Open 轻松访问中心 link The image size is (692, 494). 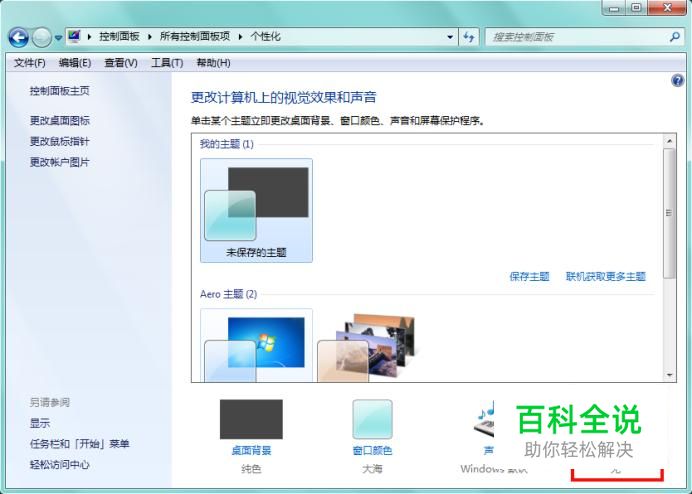coord(60,464)
